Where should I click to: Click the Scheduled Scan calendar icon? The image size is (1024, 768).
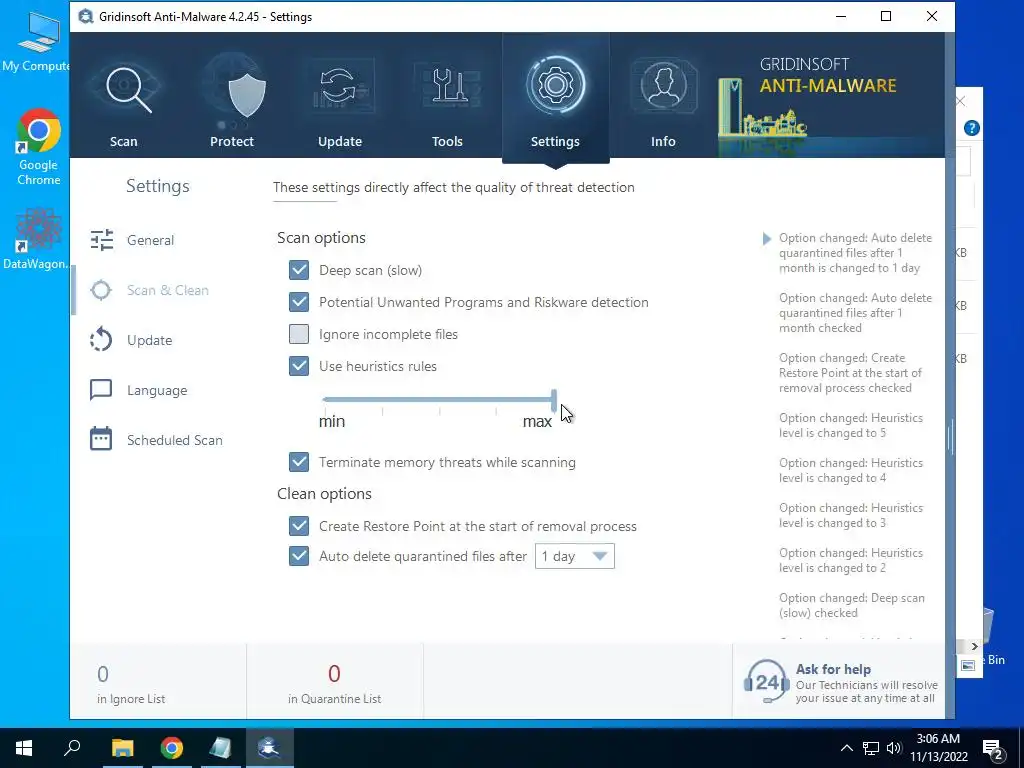click(101, 439)
